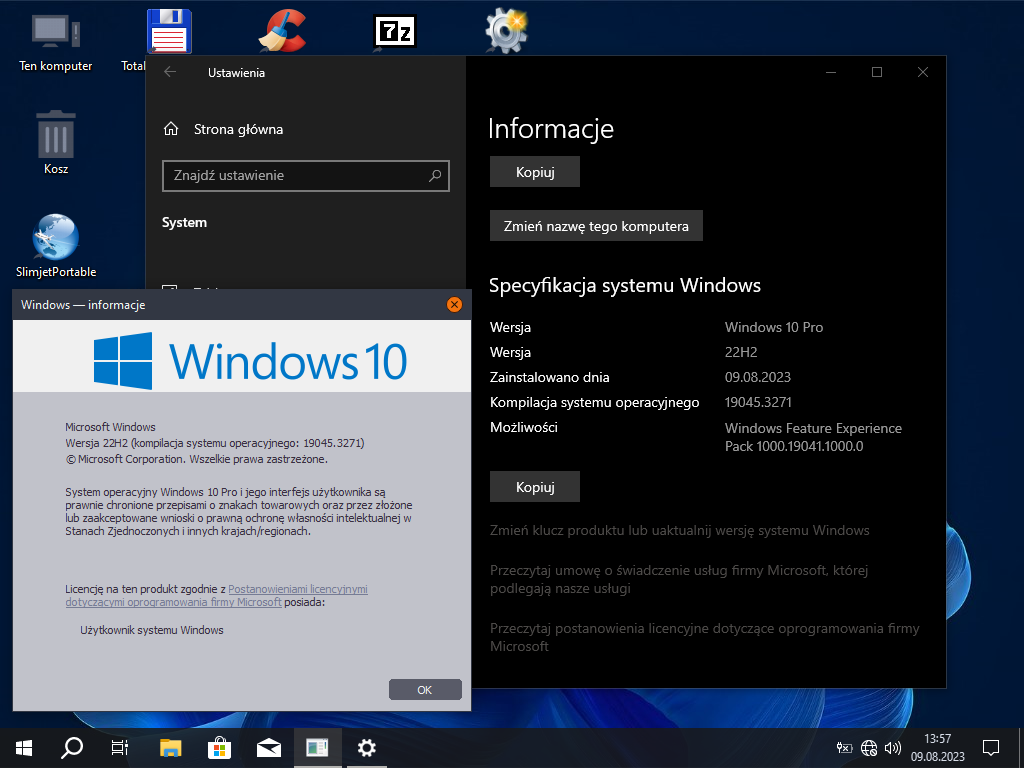This screenshot has height=768, width=1024.
Task: Open the 7-Zip desktop shortcut
Action: pos(394,31)
